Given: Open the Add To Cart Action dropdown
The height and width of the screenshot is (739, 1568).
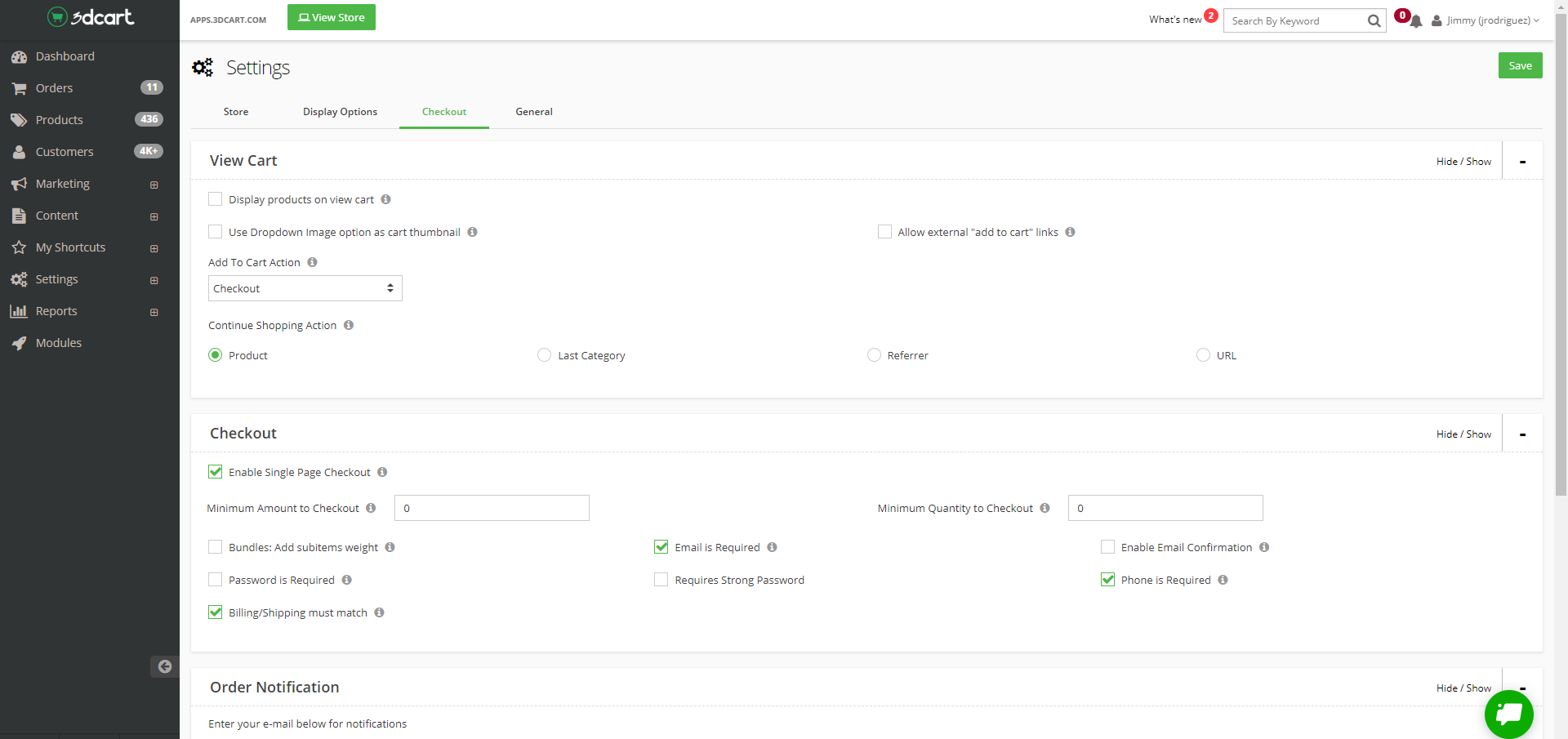Looking at the screenshot, I should pos(305,288).
